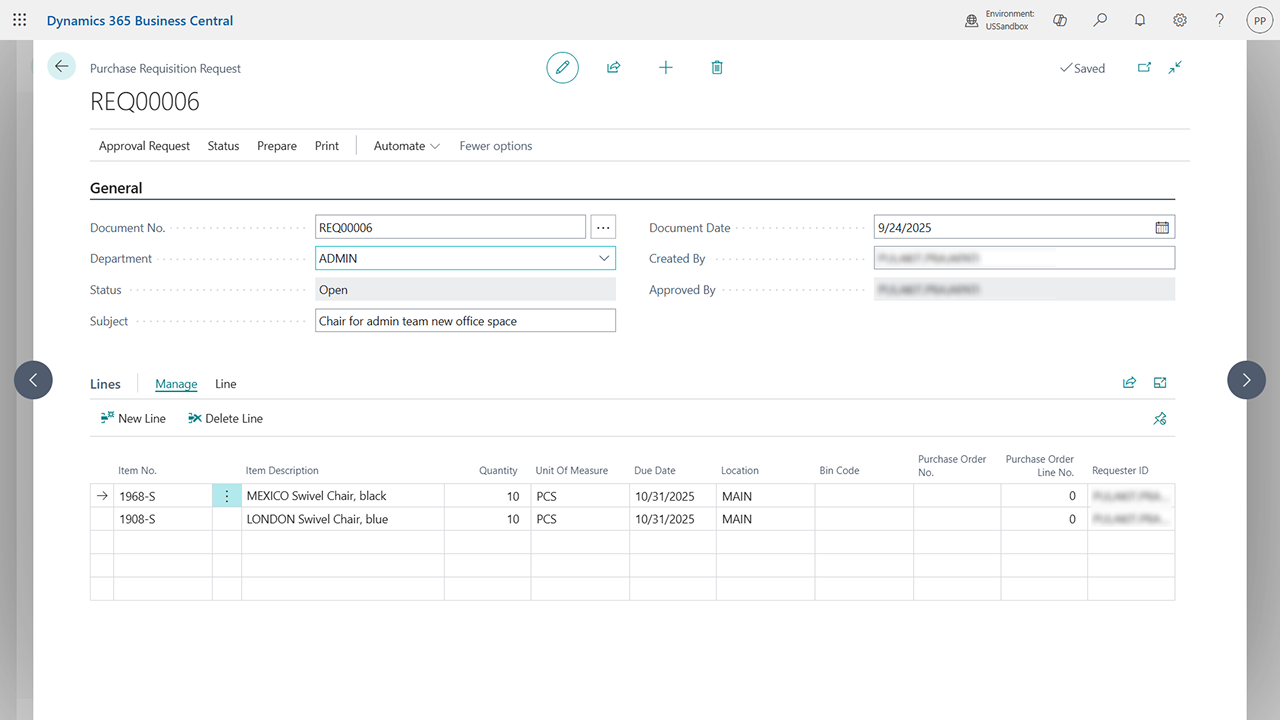Click the plus icon to create new
1280x720 pixels.
(x=666, y=67)
